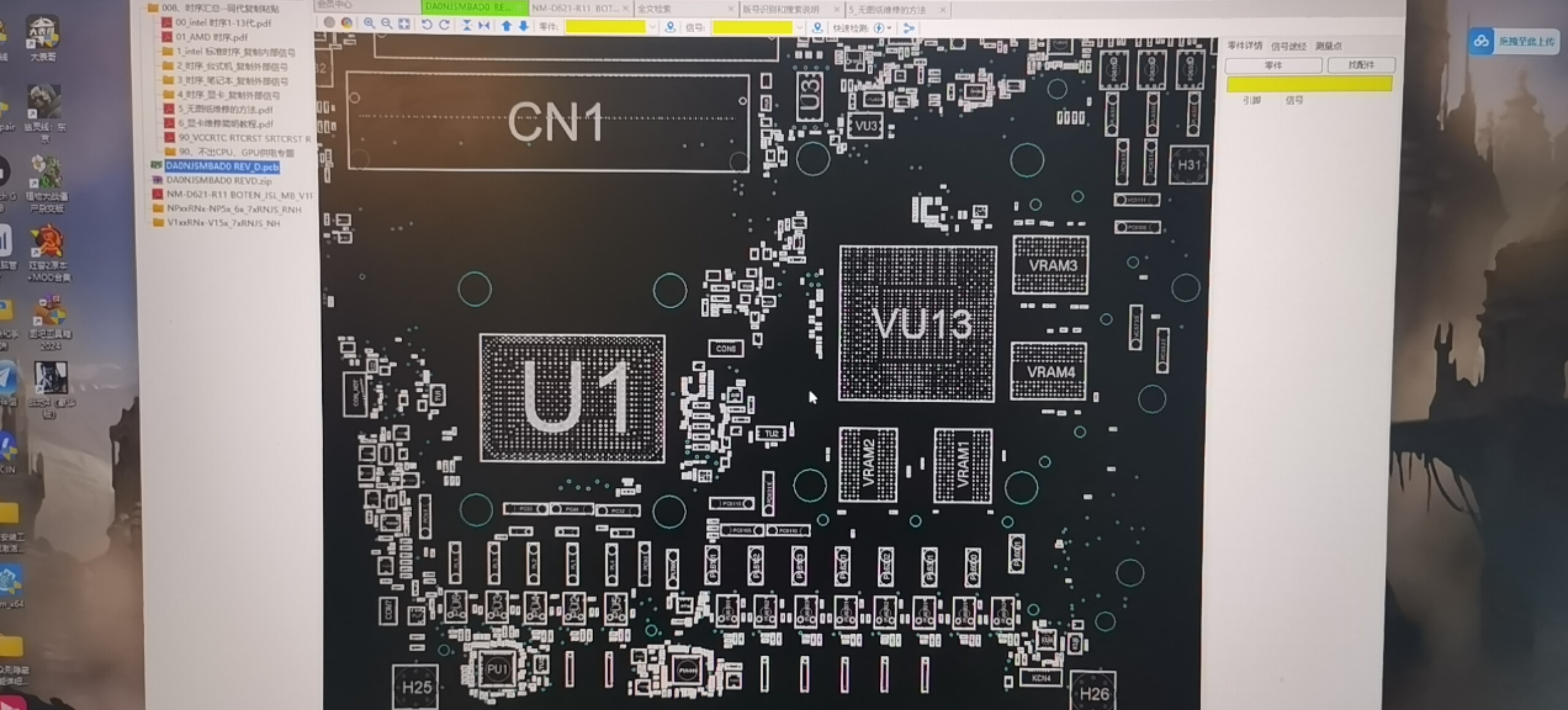Select DA0NJSMBAD0 REV_D.pcb in file tree

coord(222,166)
